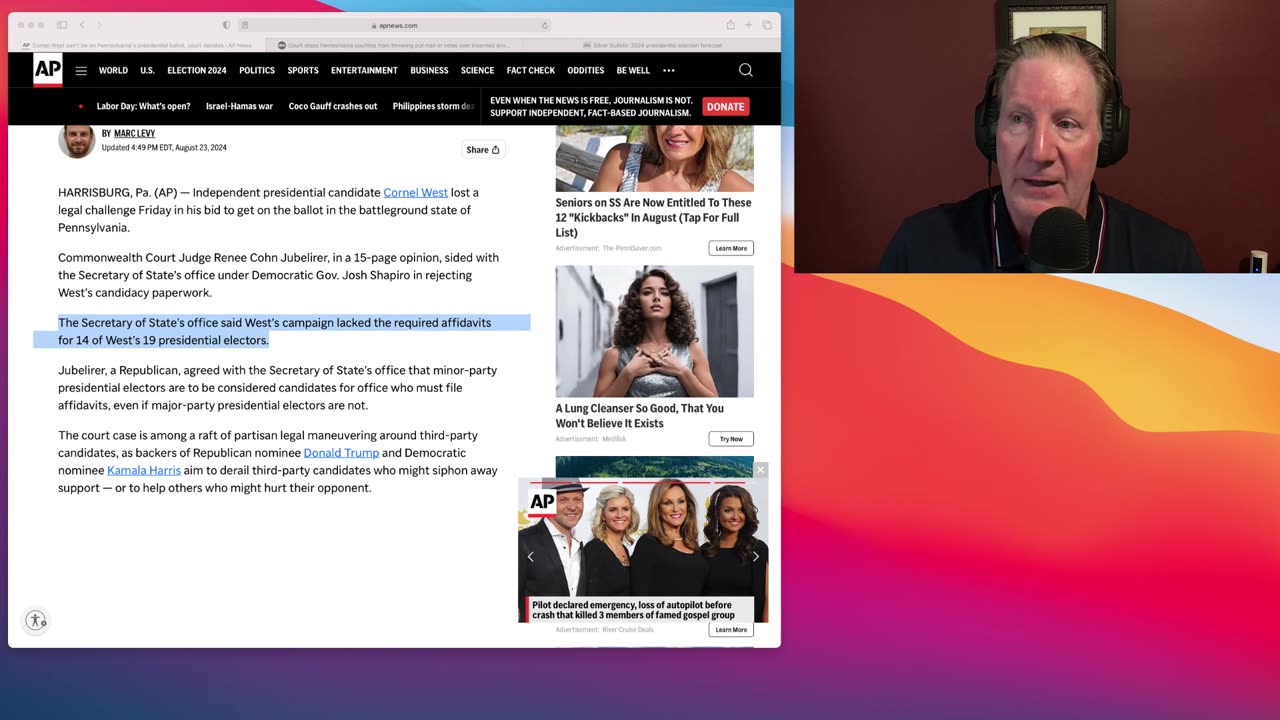Viewport: 1280px width, 720px height.
Task: Follow the Cornel West link
Action: click(x=415, y=192)
